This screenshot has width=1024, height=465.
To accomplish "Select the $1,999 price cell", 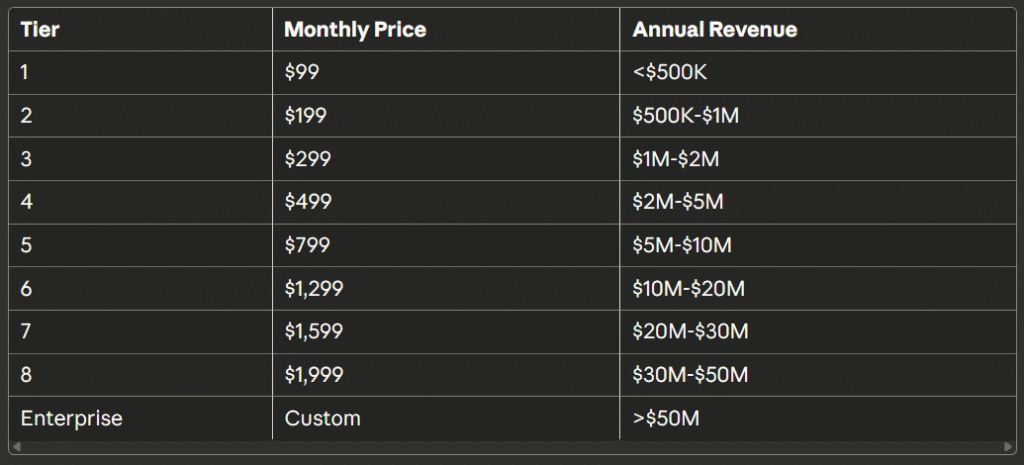I will pyautogui.click(x=314, y=374).
